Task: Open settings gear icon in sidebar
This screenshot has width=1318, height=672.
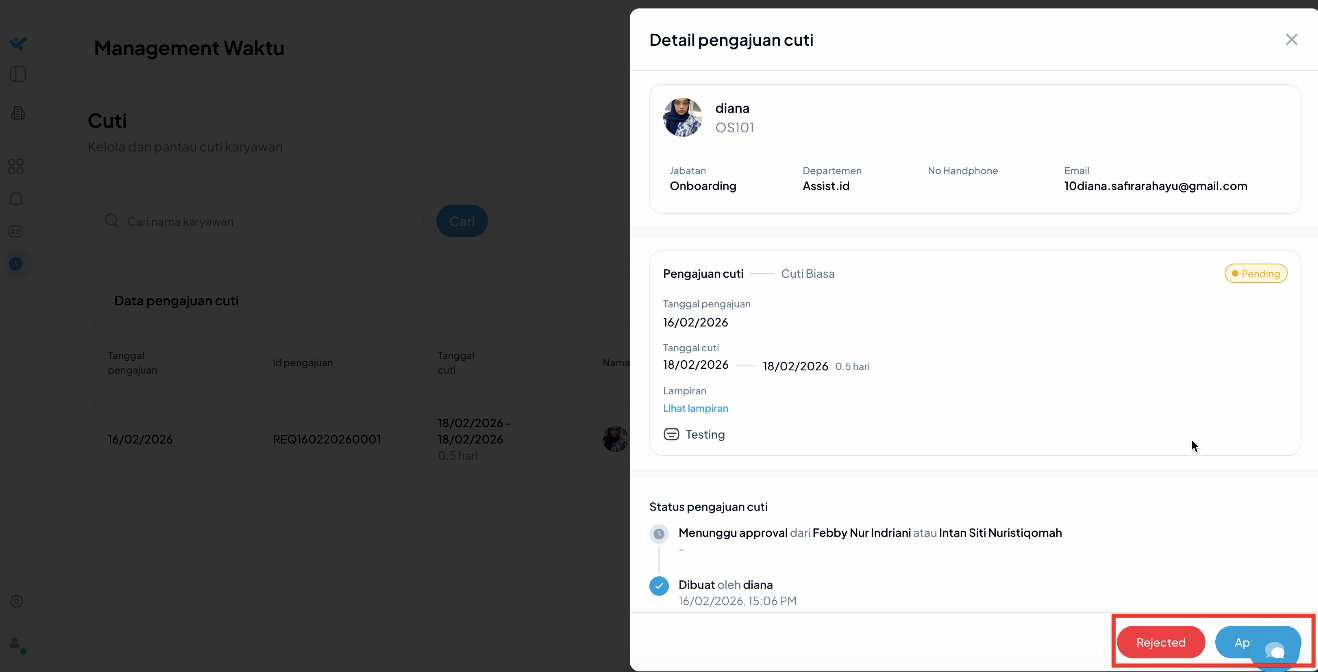Action: click(x=16, y=602)
